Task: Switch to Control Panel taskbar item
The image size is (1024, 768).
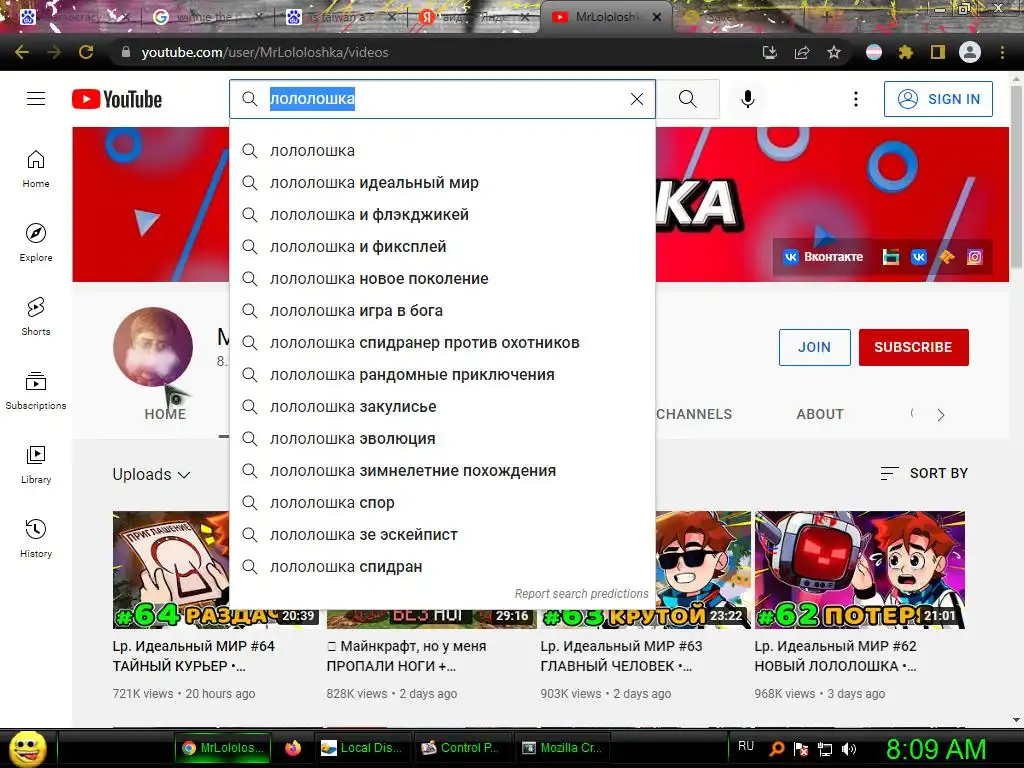Action: [x=460, y=748]
